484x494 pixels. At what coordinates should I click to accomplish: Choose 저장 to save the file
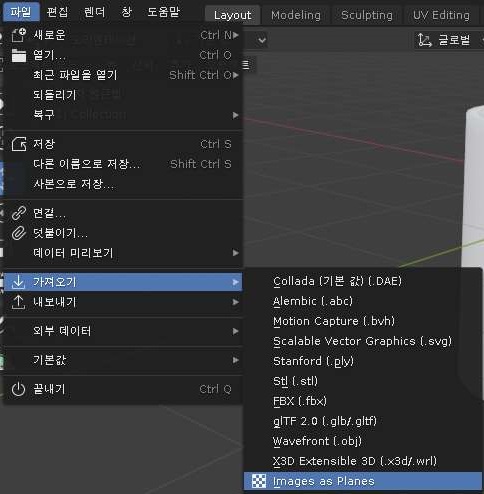click(x=123, y=144)
